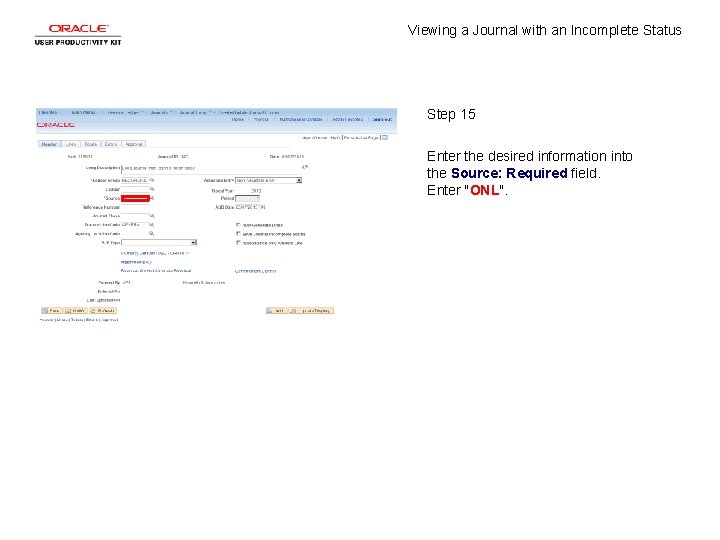Open the Main Menu breadcrumb
Image resolution: width=720 pixels, height=540 pixels.
click(84, 112)
